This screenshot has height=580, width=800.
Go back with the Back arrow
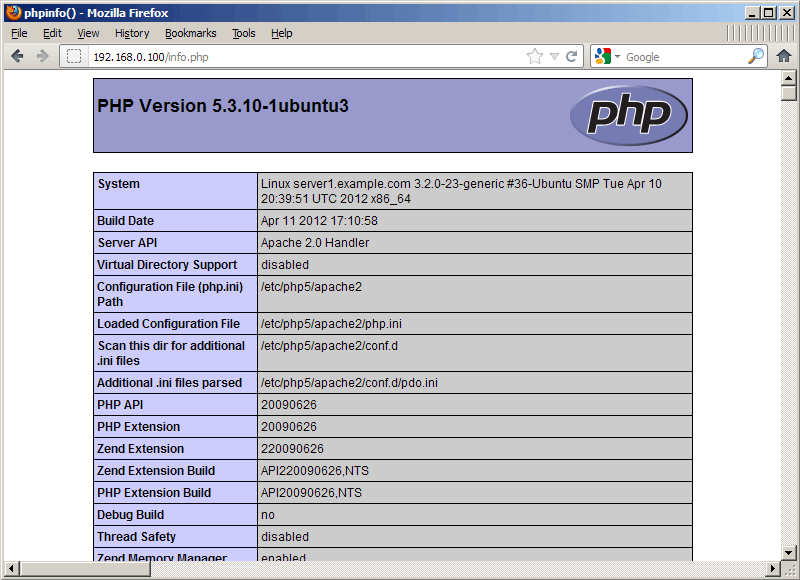(17, 56)
